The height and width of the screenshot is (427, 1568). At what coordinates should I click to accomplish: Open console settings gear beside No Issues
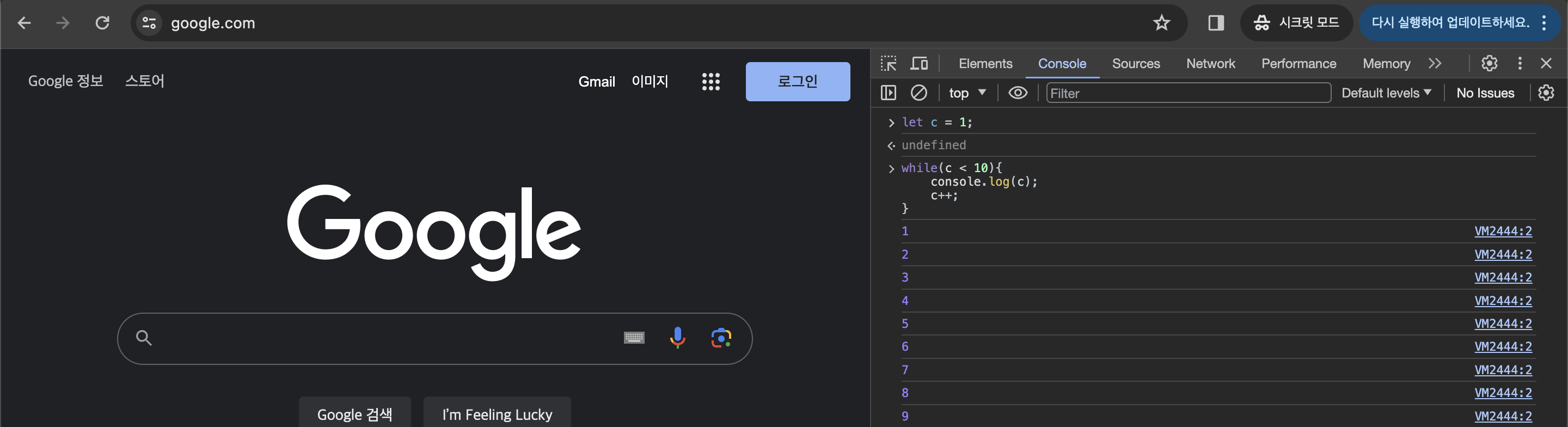[x=1546, y=93]
